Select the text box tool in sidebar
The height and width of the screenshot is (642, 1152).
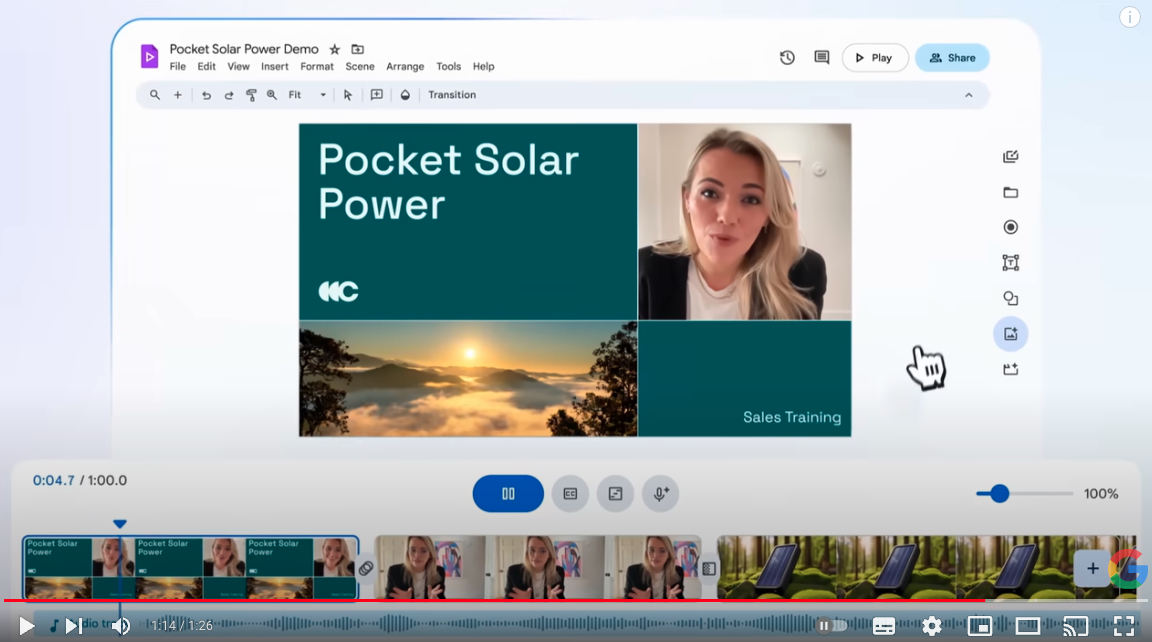1010,263
